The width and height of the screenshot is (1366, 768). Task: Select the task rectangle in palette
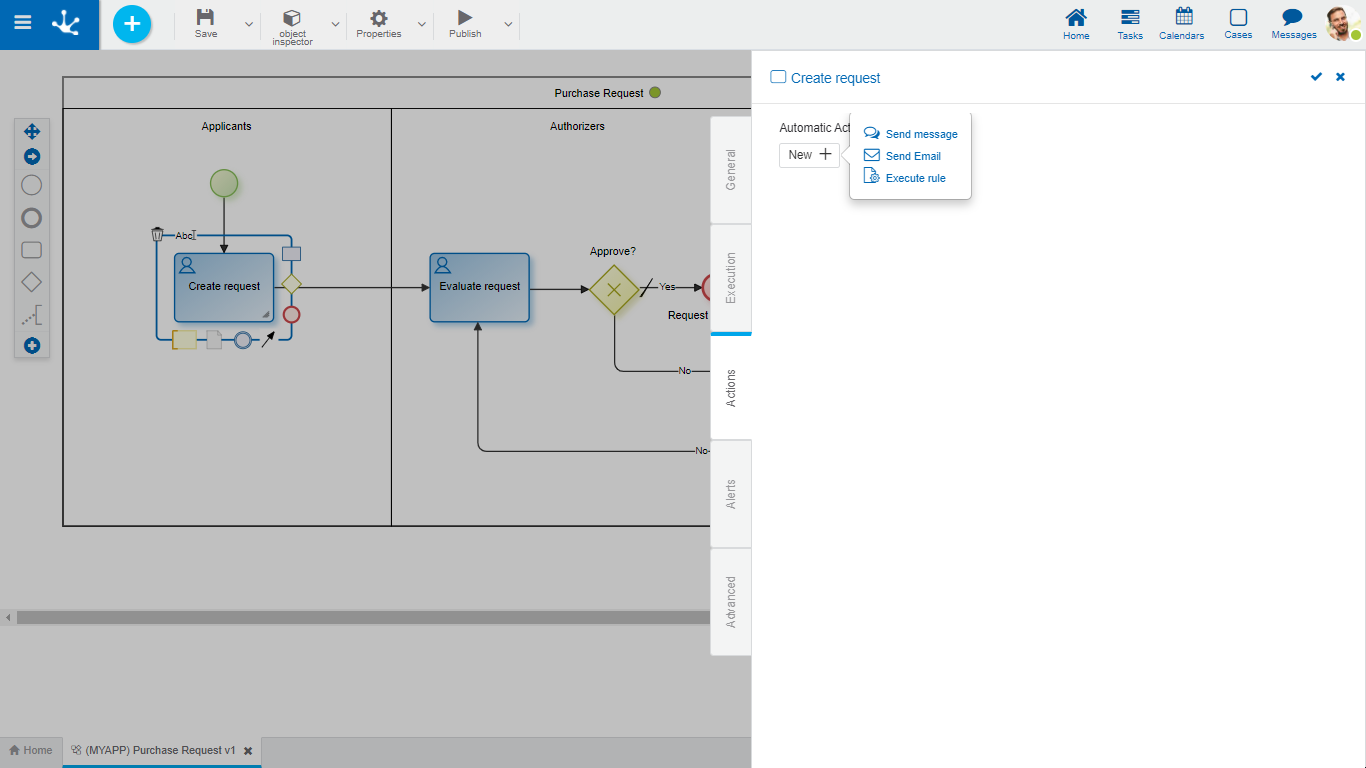32,250
